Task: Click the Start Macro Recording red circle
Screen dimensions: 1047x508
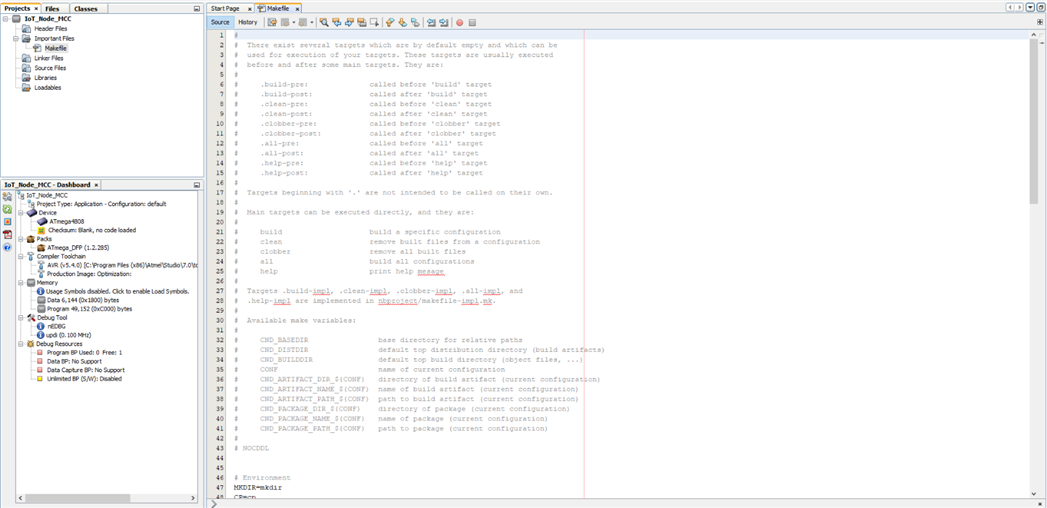Action: point(460,22)
